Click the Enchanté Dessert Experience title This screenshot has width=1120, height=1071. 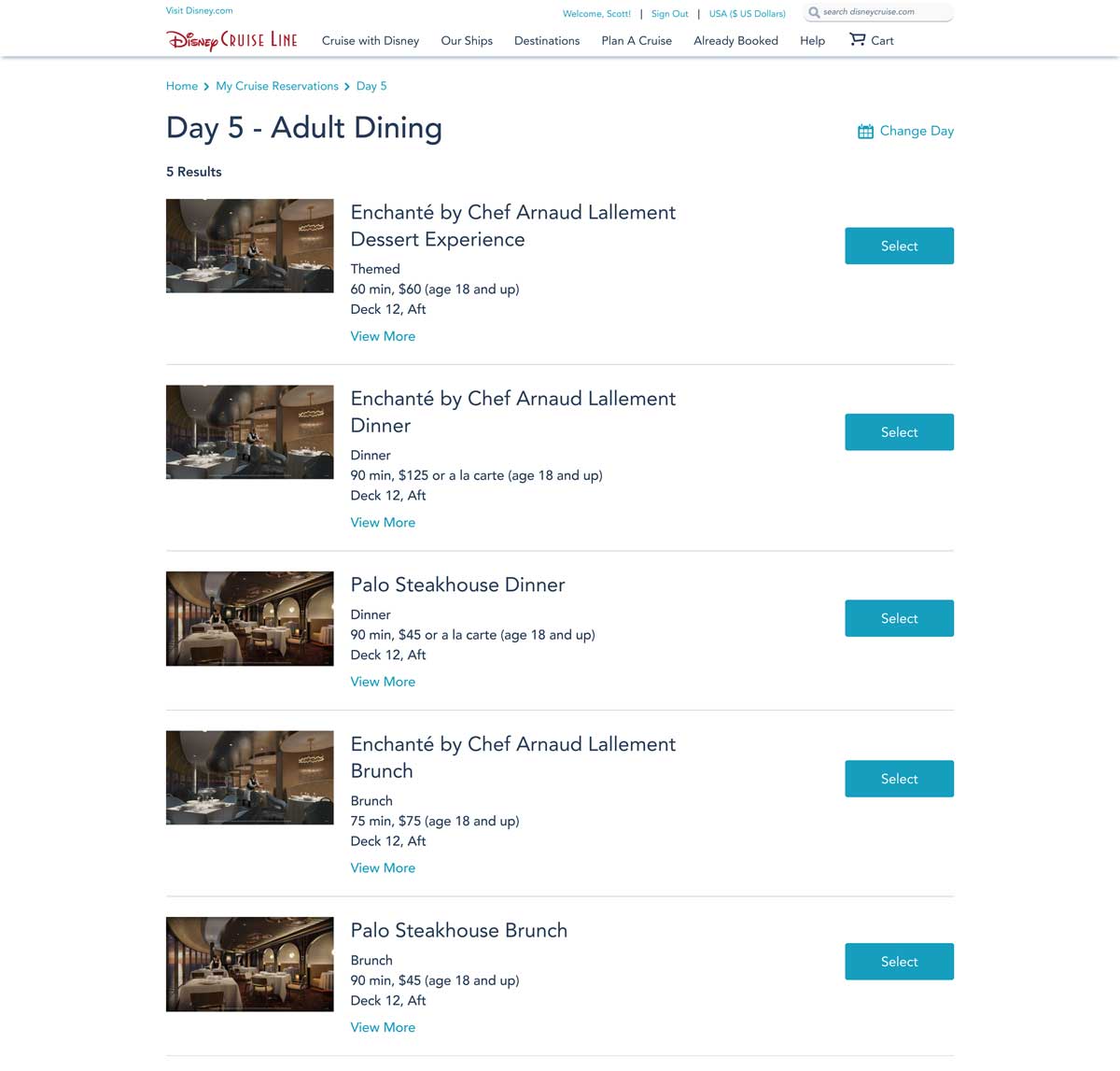512,226
